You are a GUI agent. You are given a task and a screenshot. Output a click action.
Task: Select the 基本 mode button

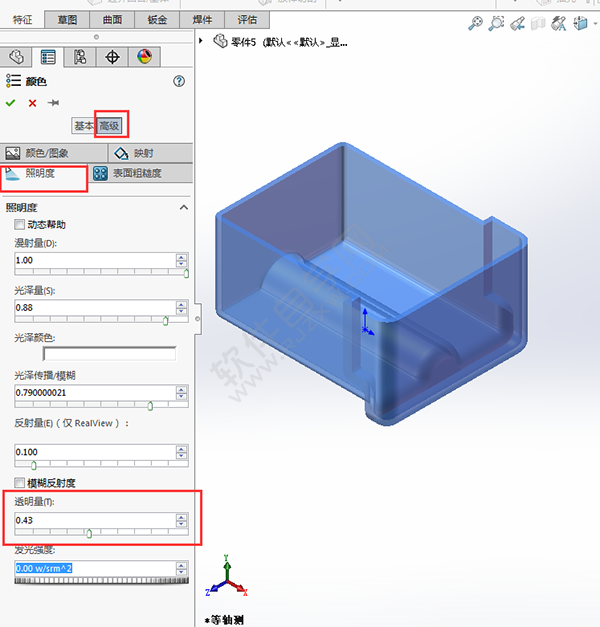click(84, 126)
